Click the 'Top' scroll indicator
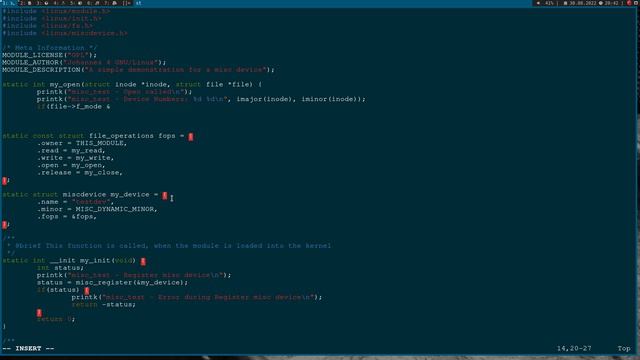Screen dimensions: 640x360 point(624,349)
